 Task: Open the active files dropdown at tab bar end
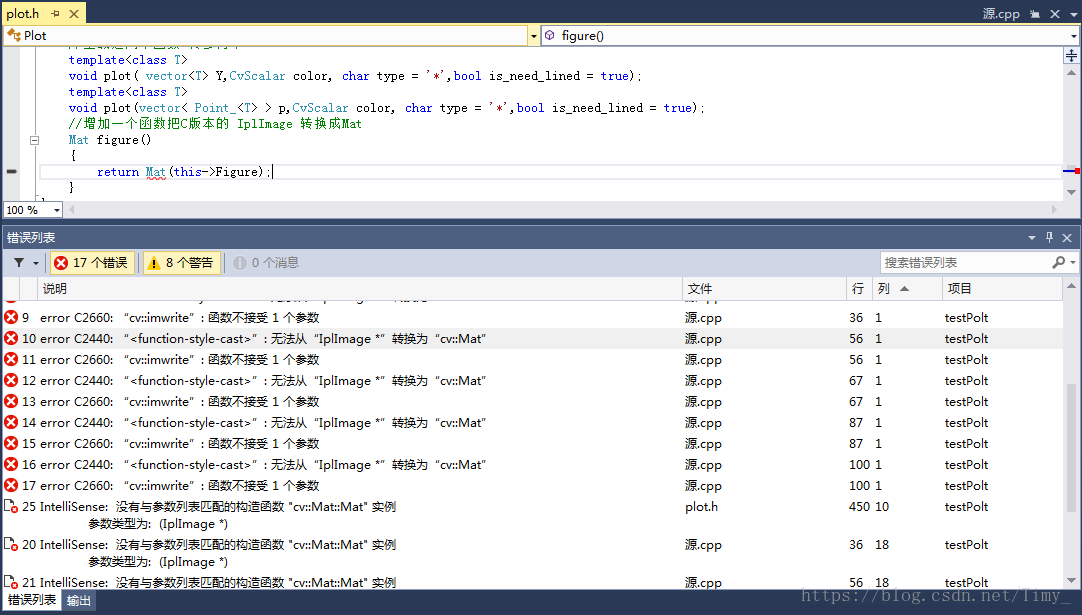pyautogui.click(x=1074, y=14)
